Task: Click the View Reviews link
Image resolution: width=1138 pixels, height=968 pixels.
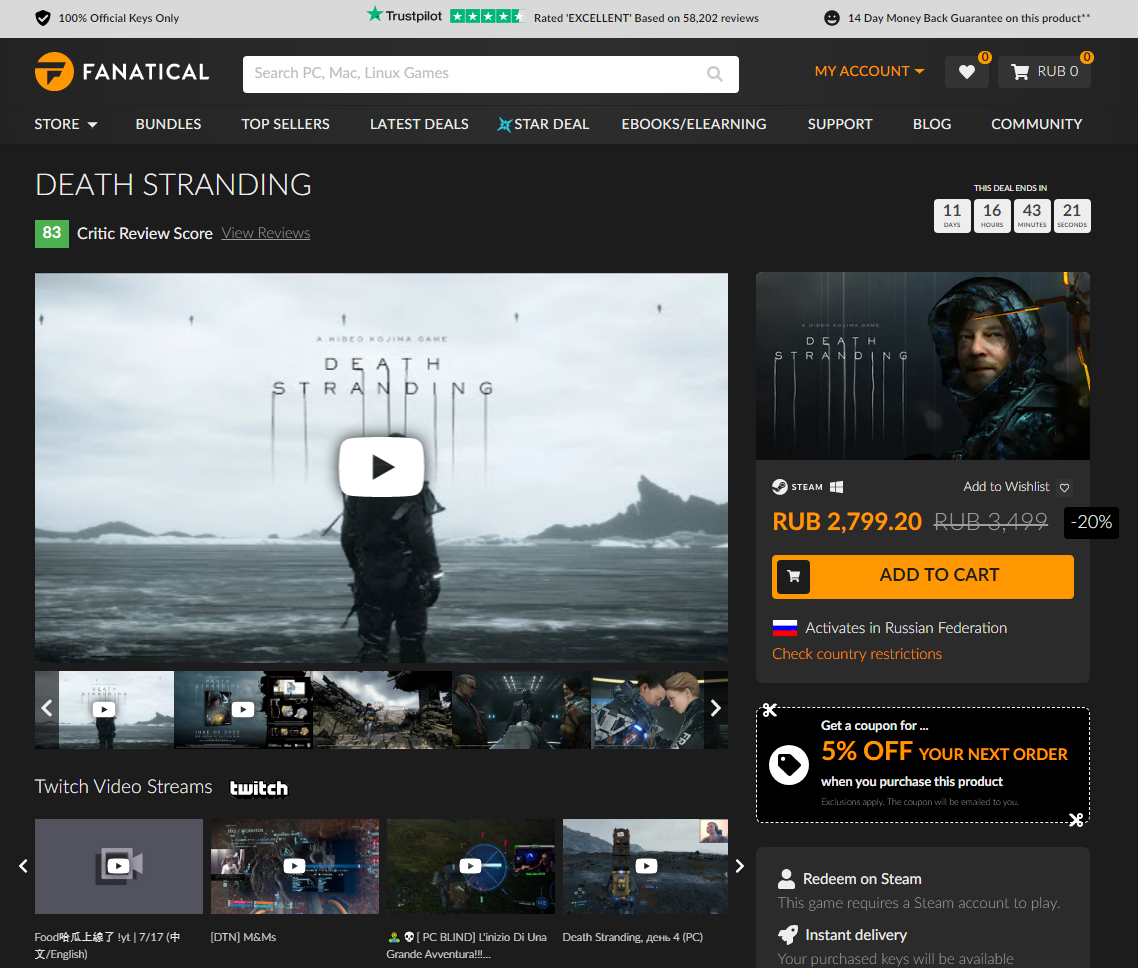Action: (266, 233)
